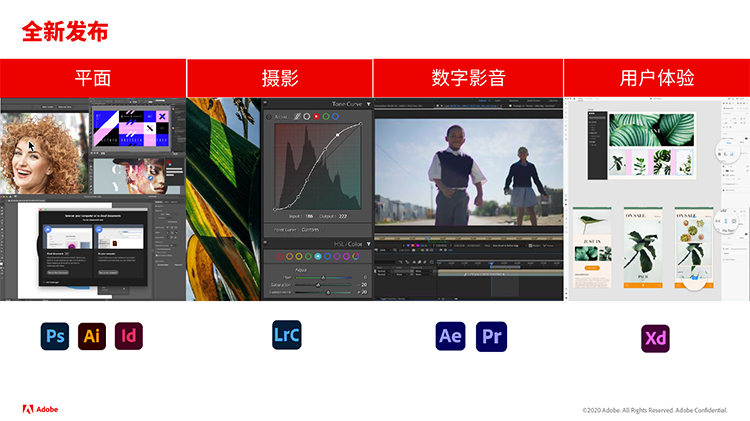Click the computer icon in the save dialog
The image size is (750, 421).
[99, 230]
